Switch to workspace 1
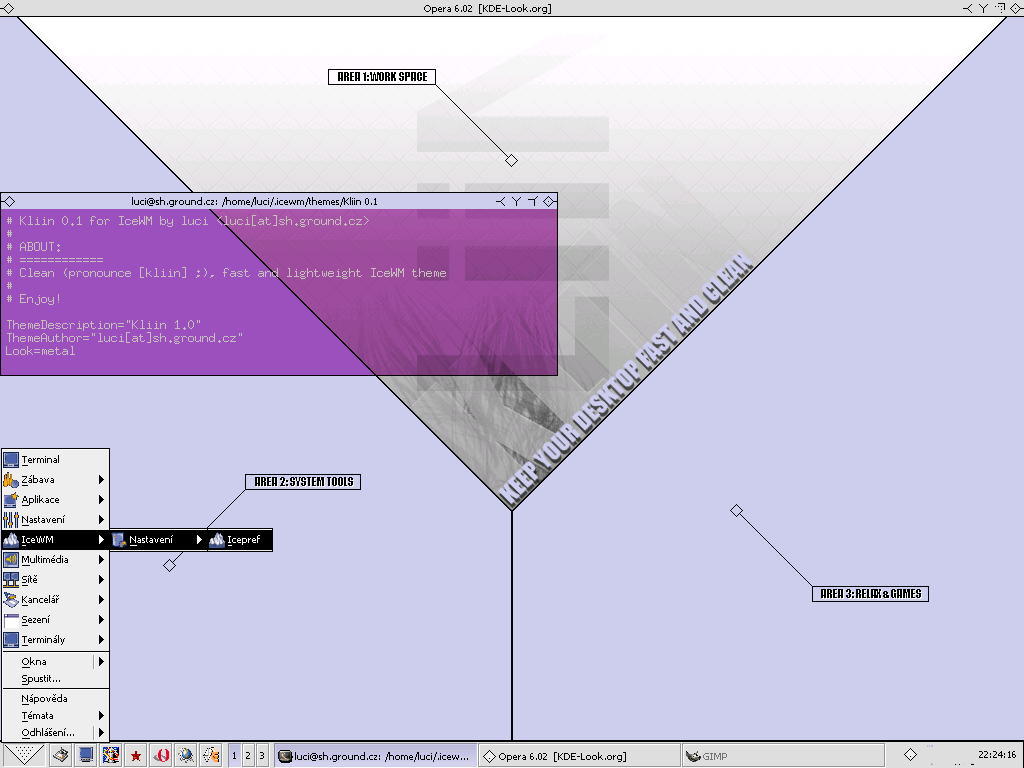 (x=234, y=756)
